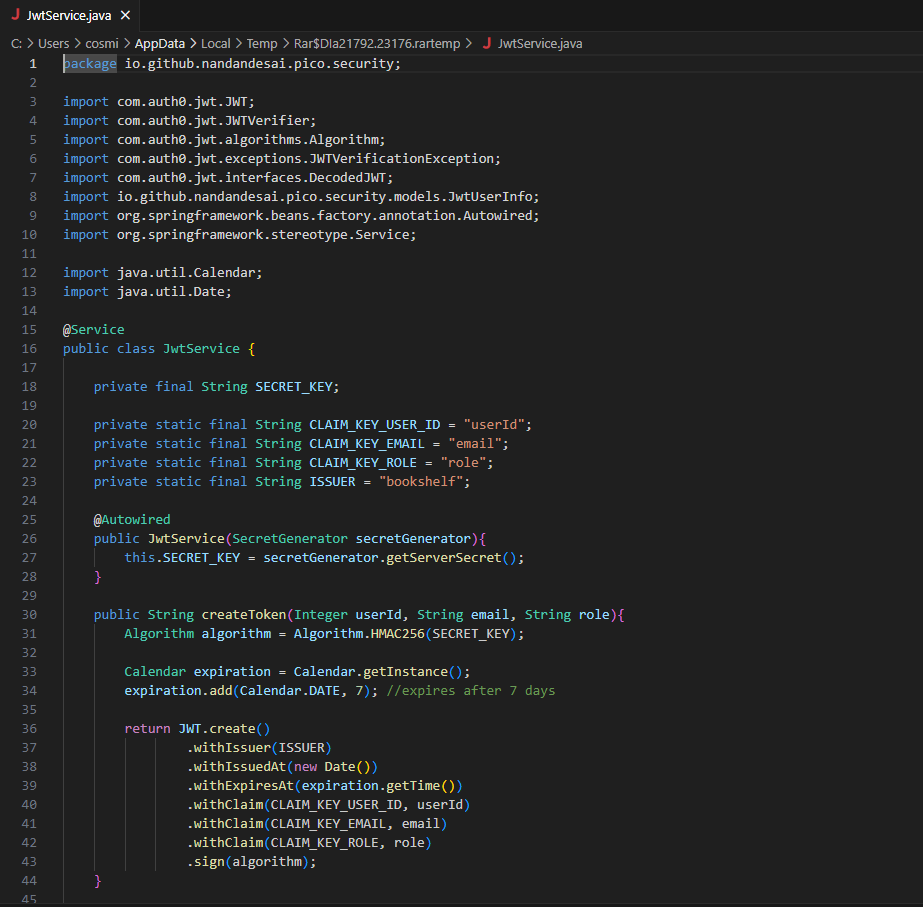Click 'JwtUserInfo' in import line

(x=490, y=197)
